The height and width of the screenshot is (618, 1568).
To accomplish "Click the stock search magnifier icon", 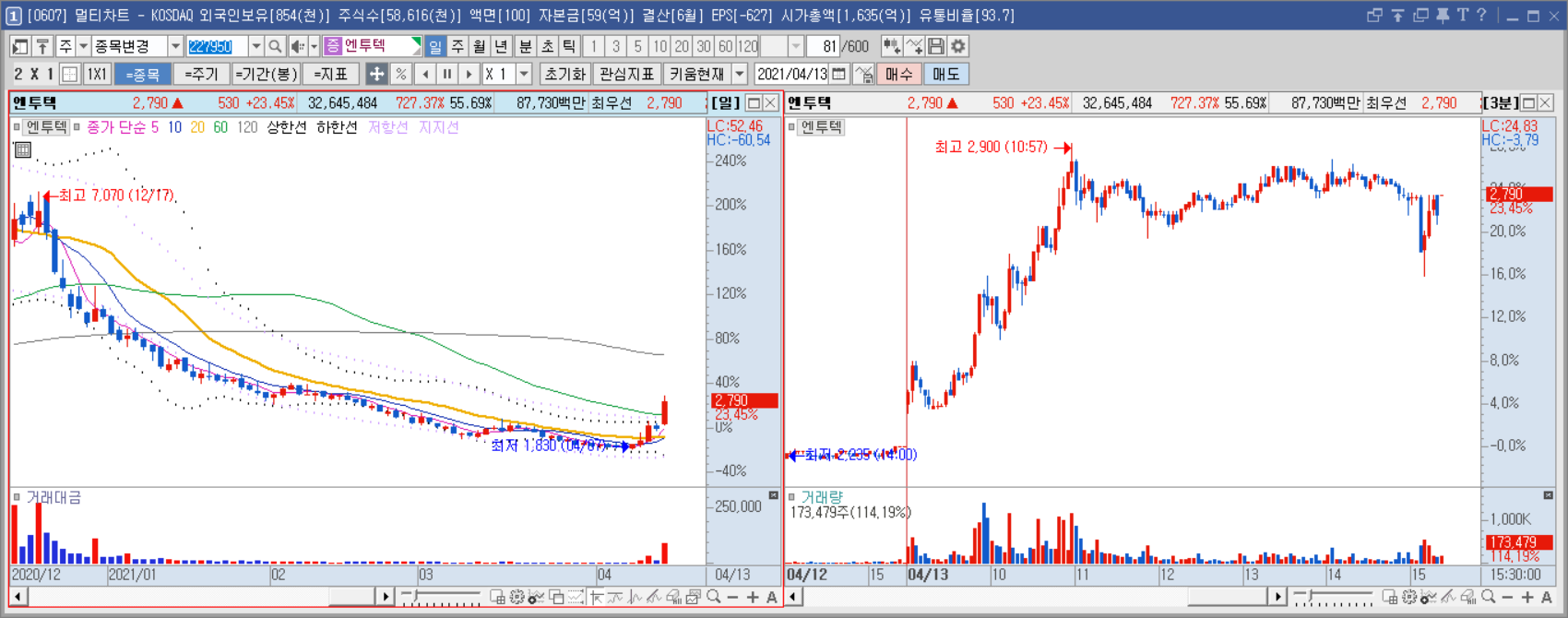I will pos(275,46).
